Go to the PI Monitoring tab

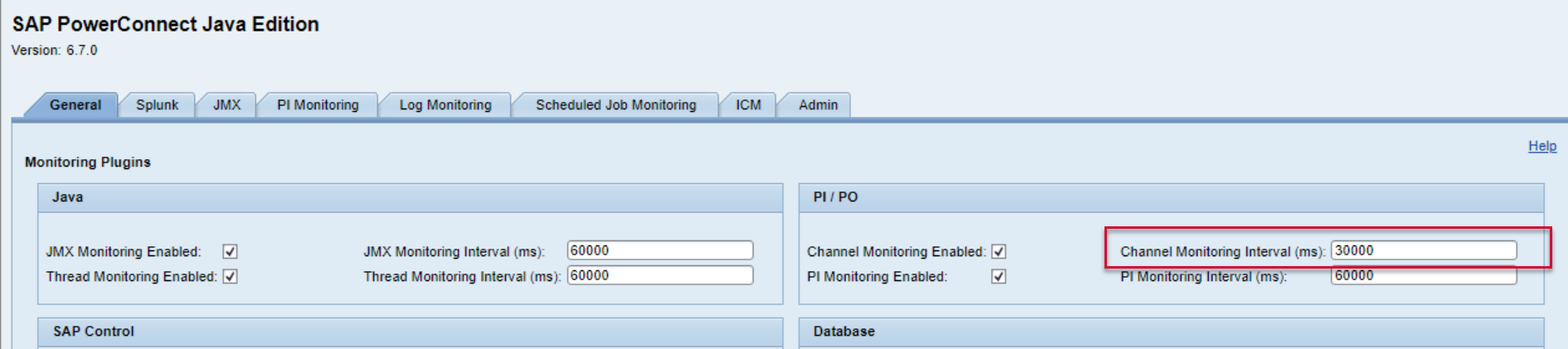point(318,105)
